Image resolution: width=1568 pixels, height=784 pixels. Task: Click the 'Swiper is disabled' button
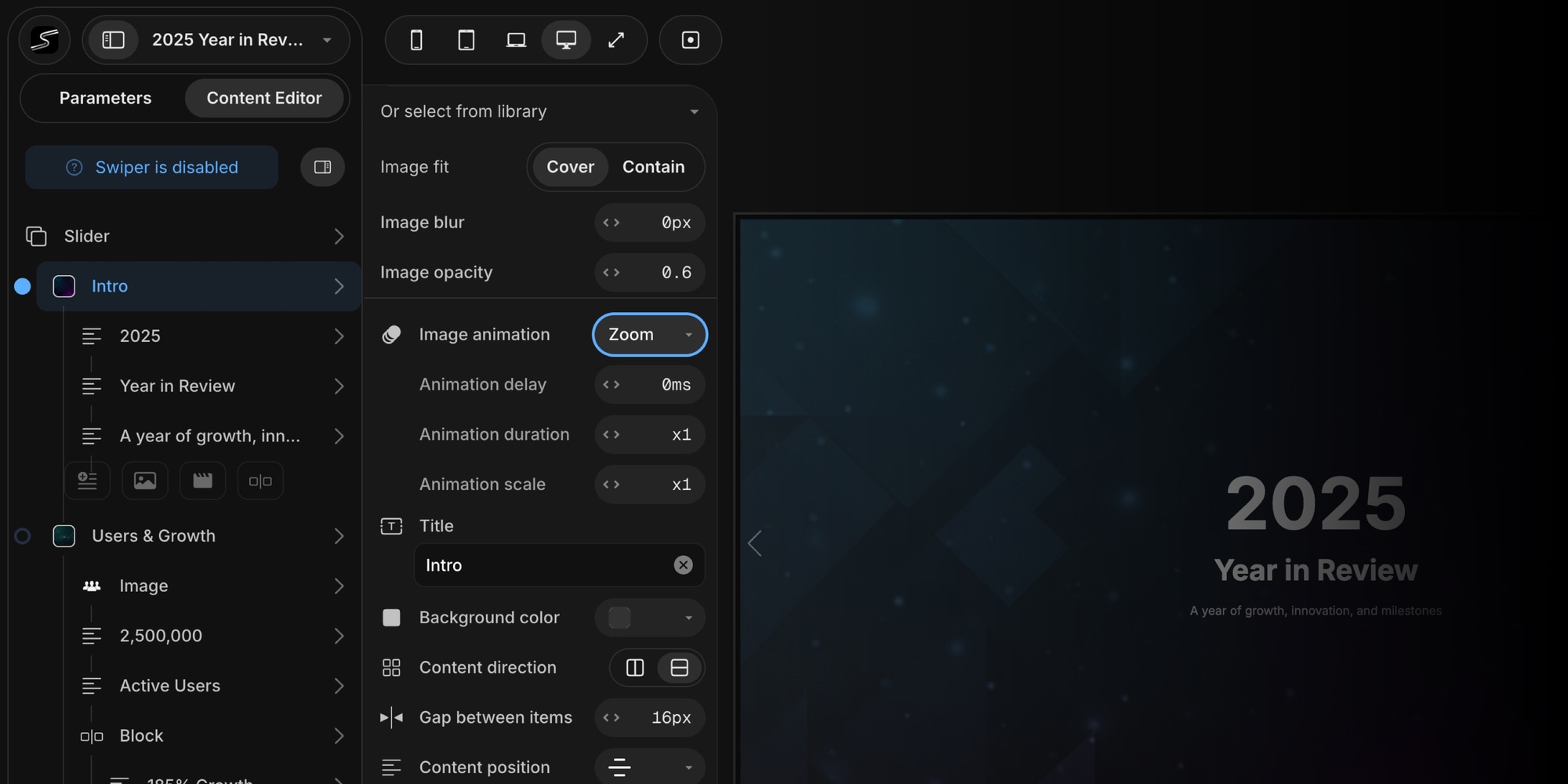pos(151,167)
